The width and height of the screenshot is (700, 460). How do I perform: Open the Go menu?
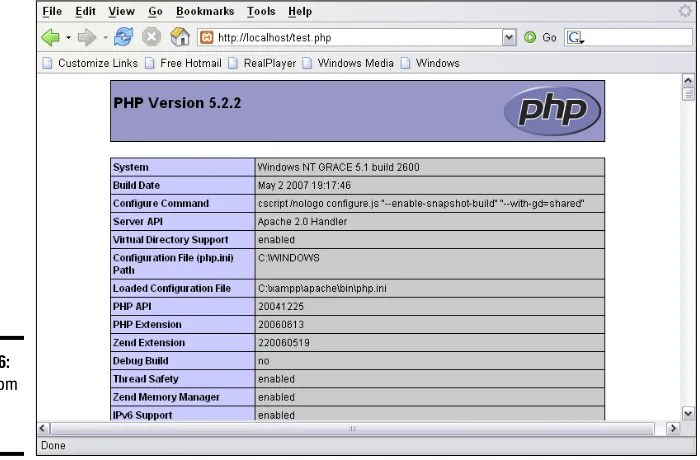tap(155, 11)
